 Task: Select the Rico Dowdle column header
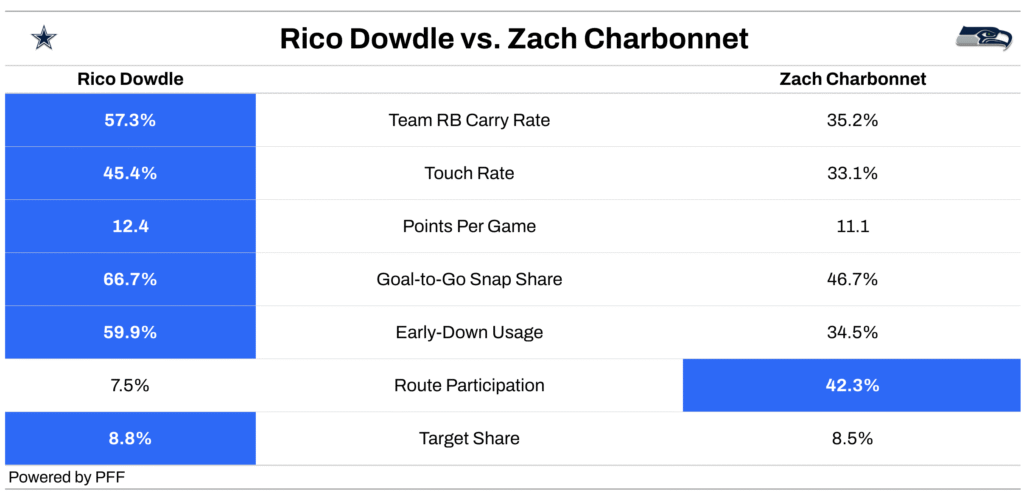tap(131, 80)
